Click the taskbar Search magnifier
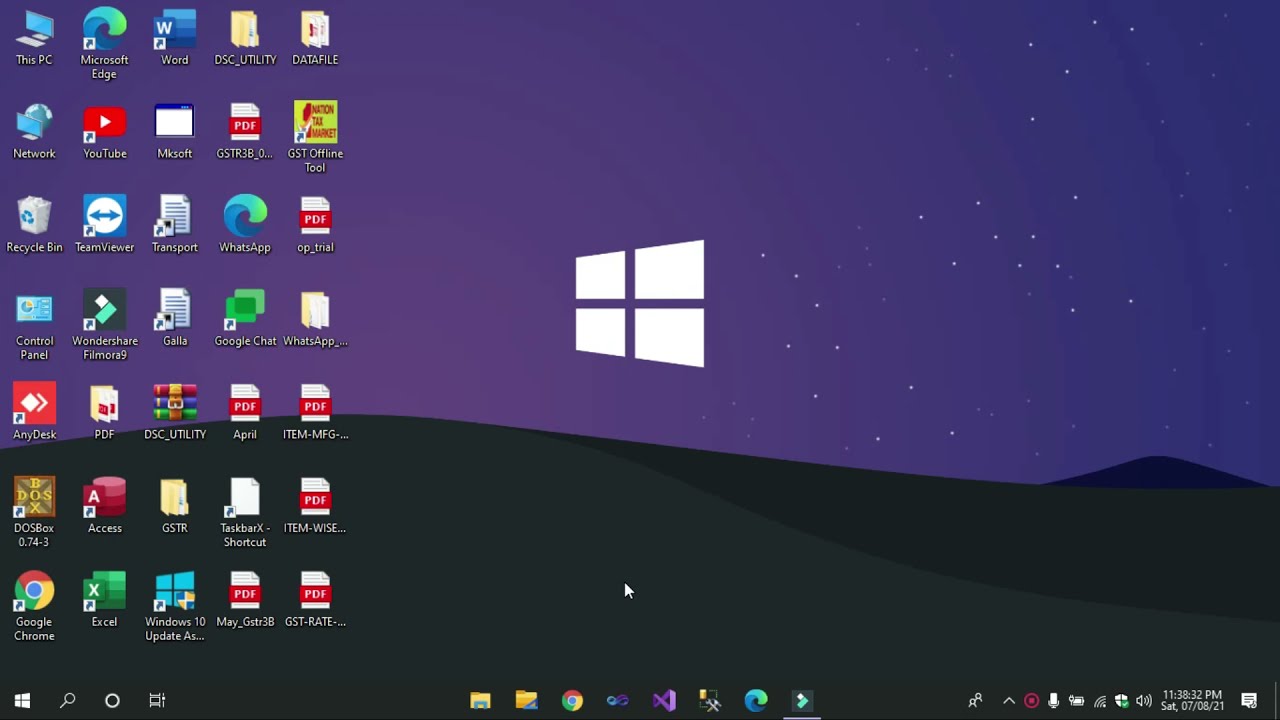Screen dimensions: 1280x720 point(67,700)
